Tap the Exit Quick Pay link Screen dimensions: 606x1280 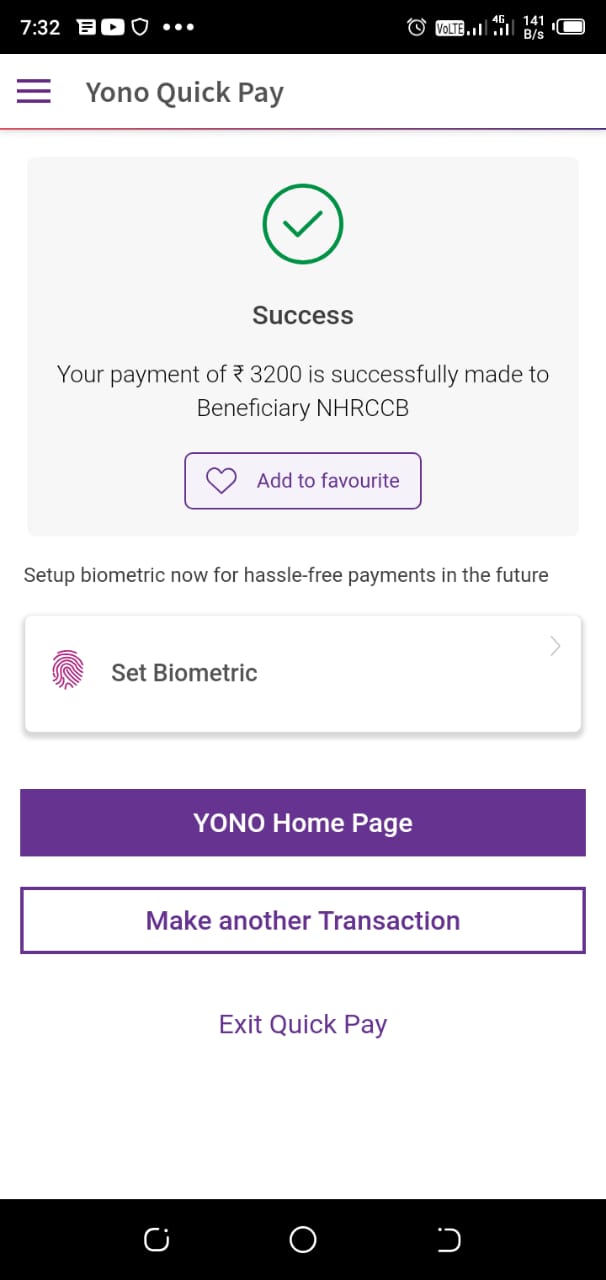pos(302,1024)
